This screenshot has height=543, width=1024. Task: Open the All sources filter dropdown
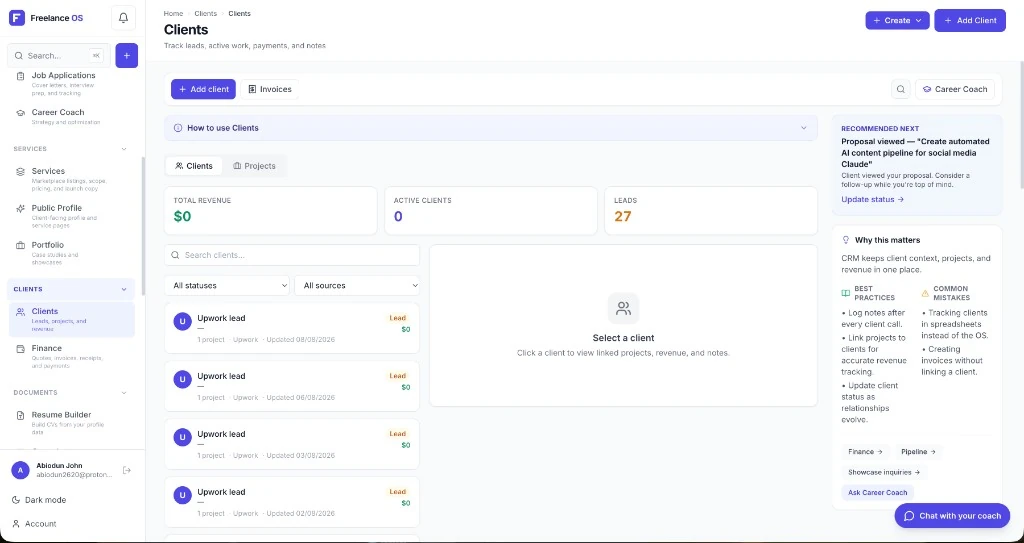point(357,286)
